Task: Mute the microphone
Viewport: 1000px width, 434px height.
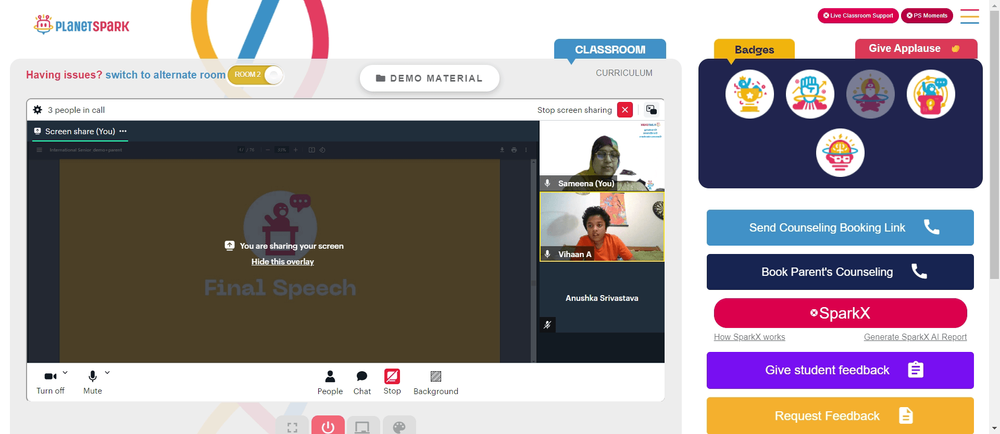Action: tap(92, 382)
